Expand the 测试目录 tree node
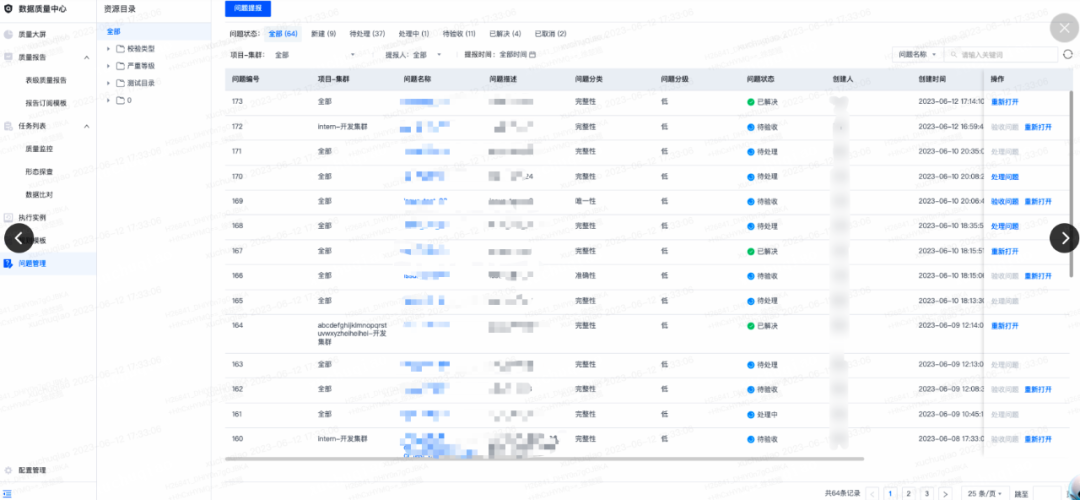Image resolution: width=1080 pixels, height=500 pixels. point(108,82)
